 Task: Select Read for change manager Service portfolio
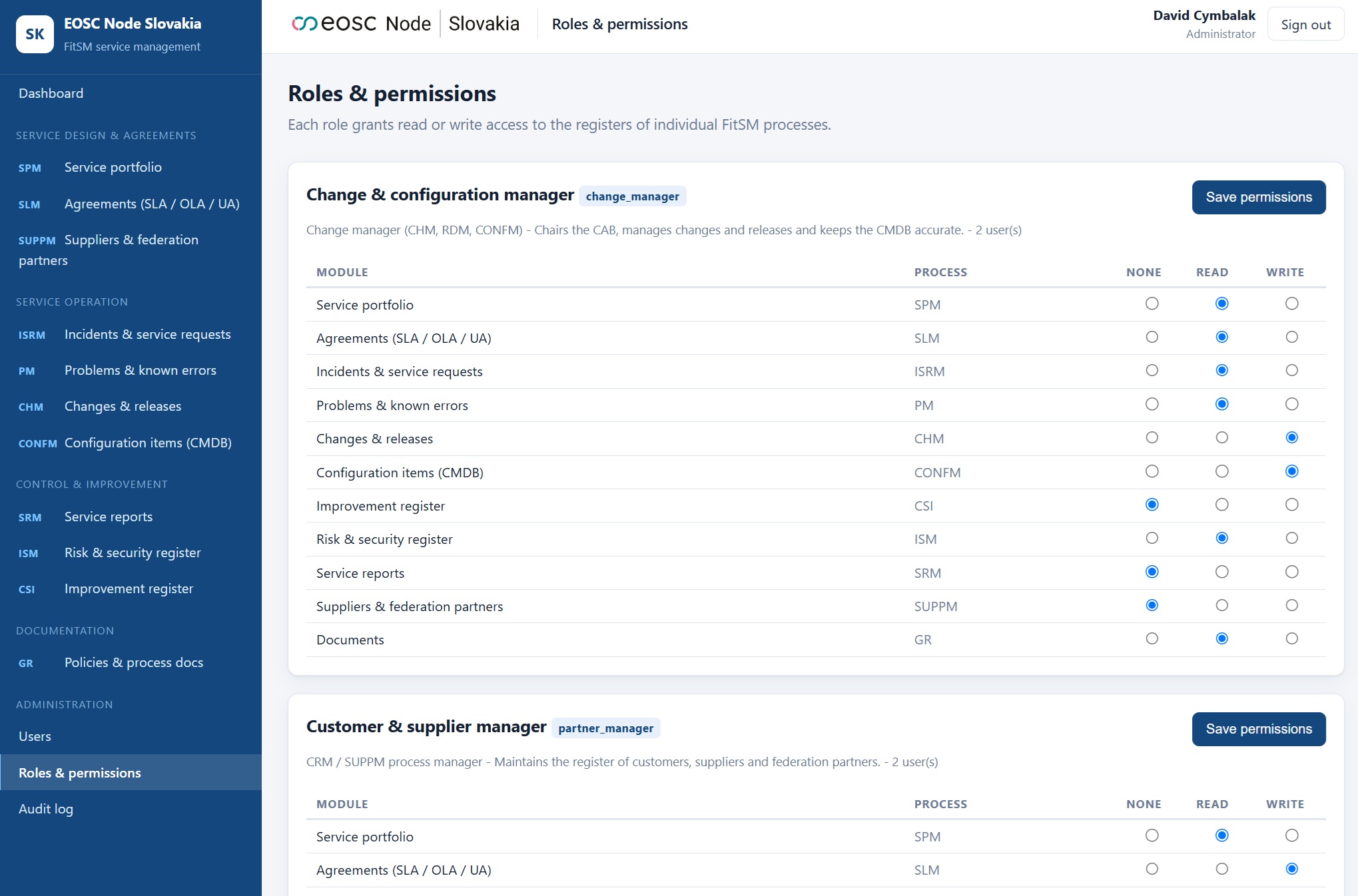coord(1221,304)
